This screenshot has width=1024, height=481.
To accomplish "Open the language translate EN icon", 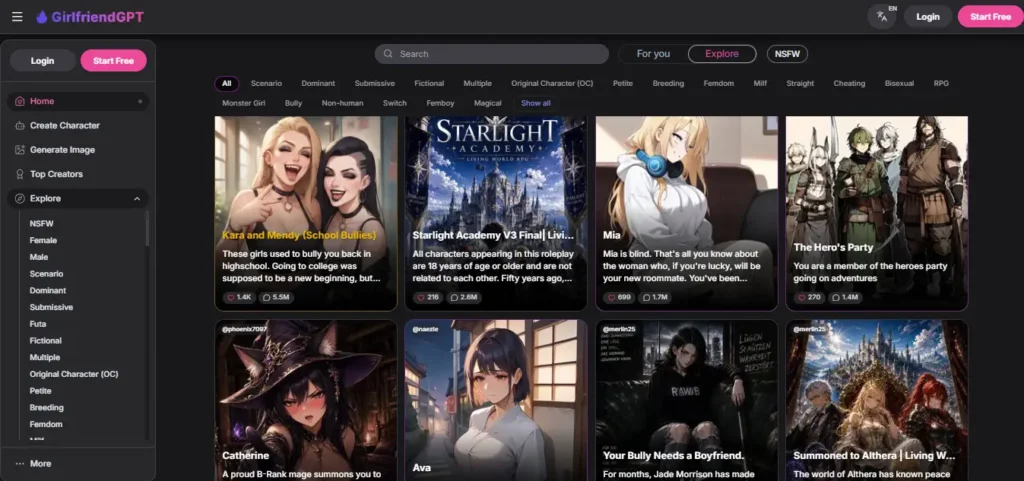I will coord(882,16).
